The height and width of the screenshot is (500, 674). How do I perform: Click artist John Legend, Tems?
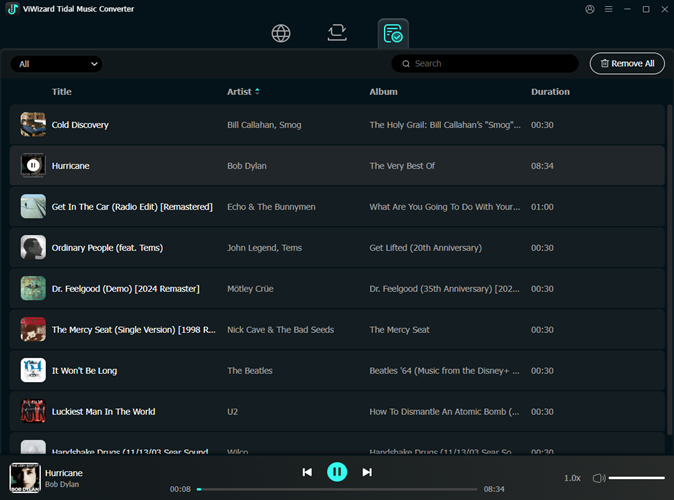coord(264,248)
